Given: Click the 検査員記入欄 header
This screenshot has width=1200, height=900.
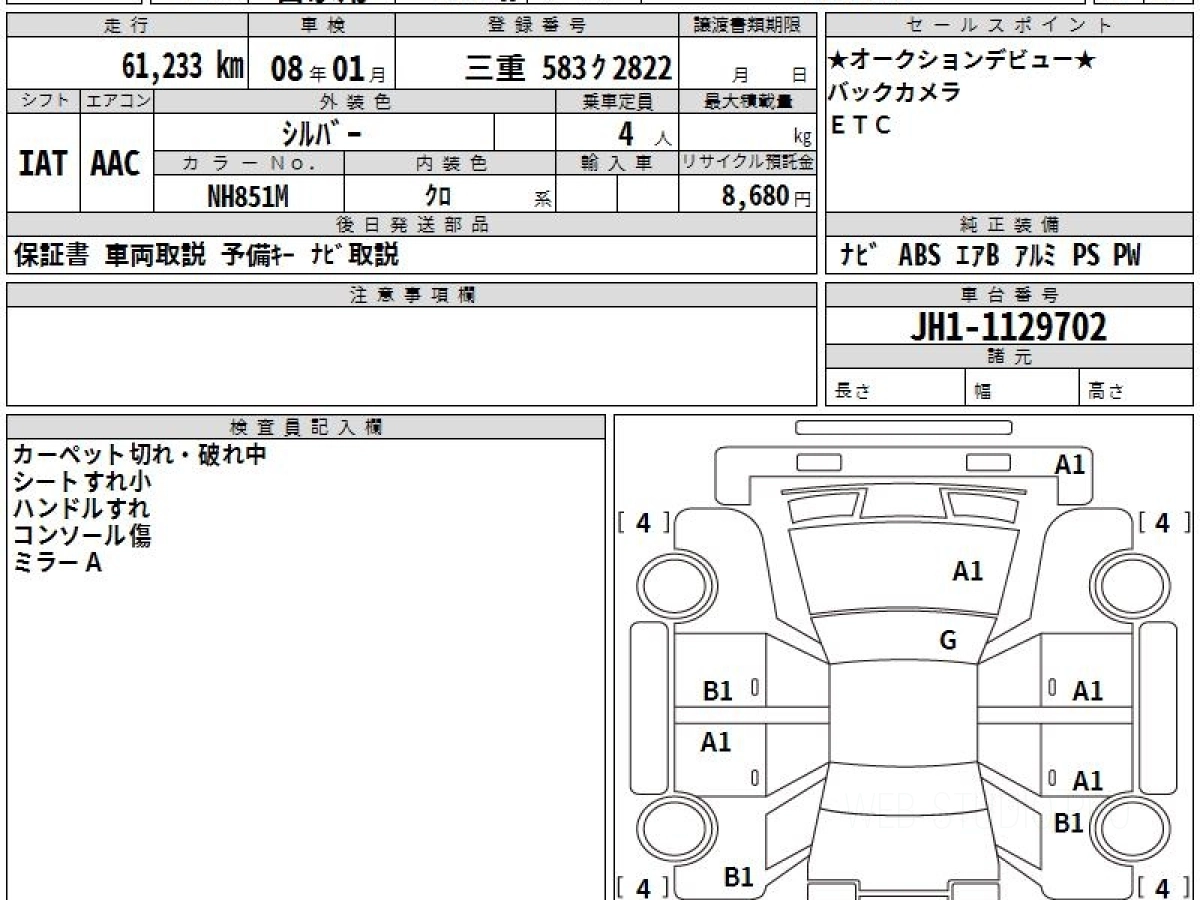Looking at the screenshot, I should (306, 427).
